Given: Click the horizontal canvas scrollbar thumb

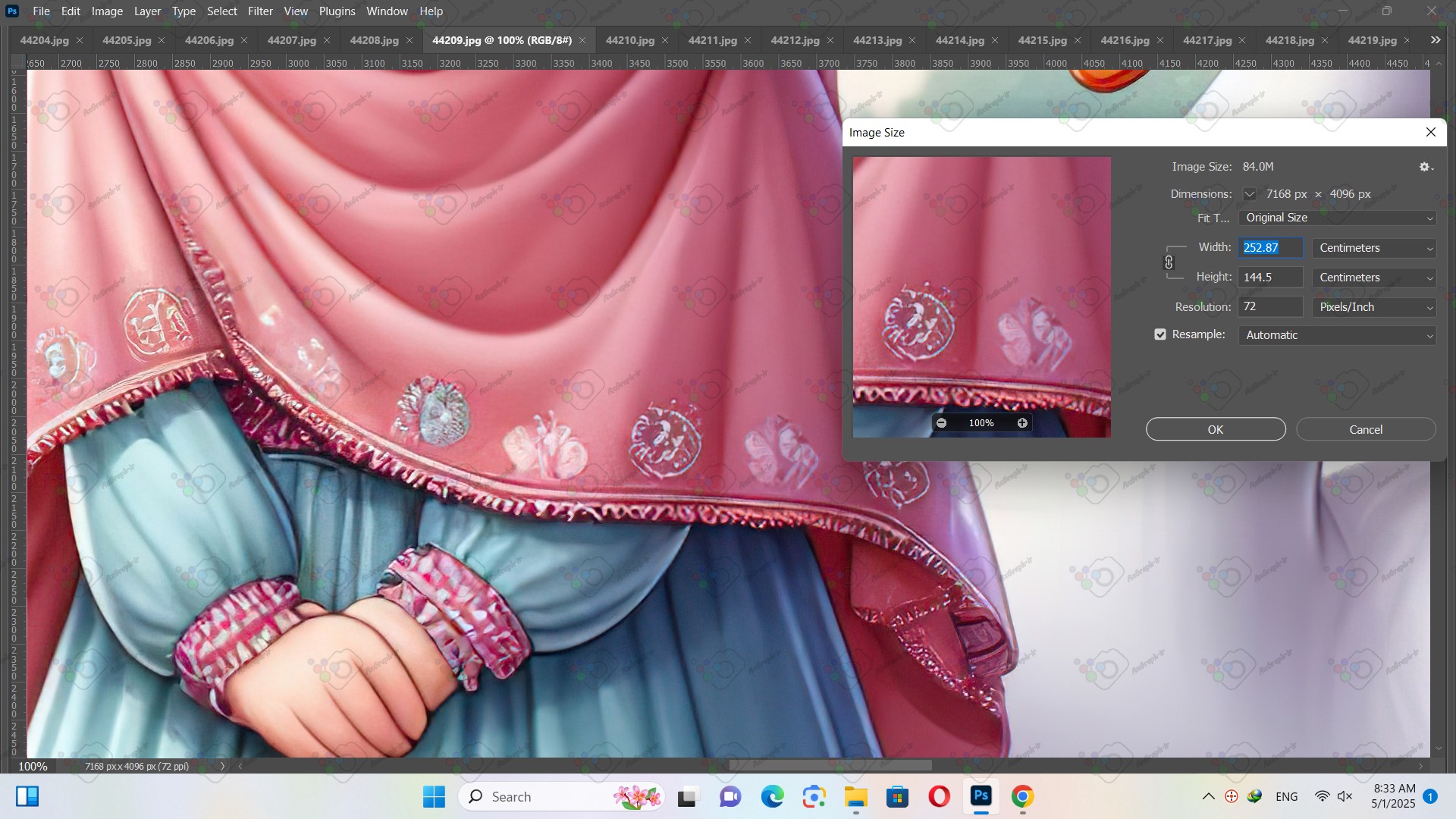Looking at the screenshot, I should 830,766.
